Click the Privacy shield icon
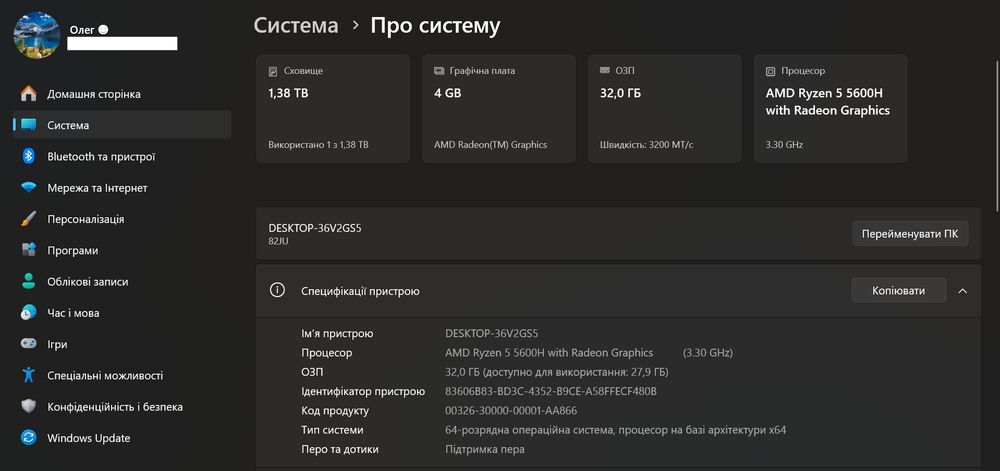This screenshot has width=1000, height=471. 29,406
